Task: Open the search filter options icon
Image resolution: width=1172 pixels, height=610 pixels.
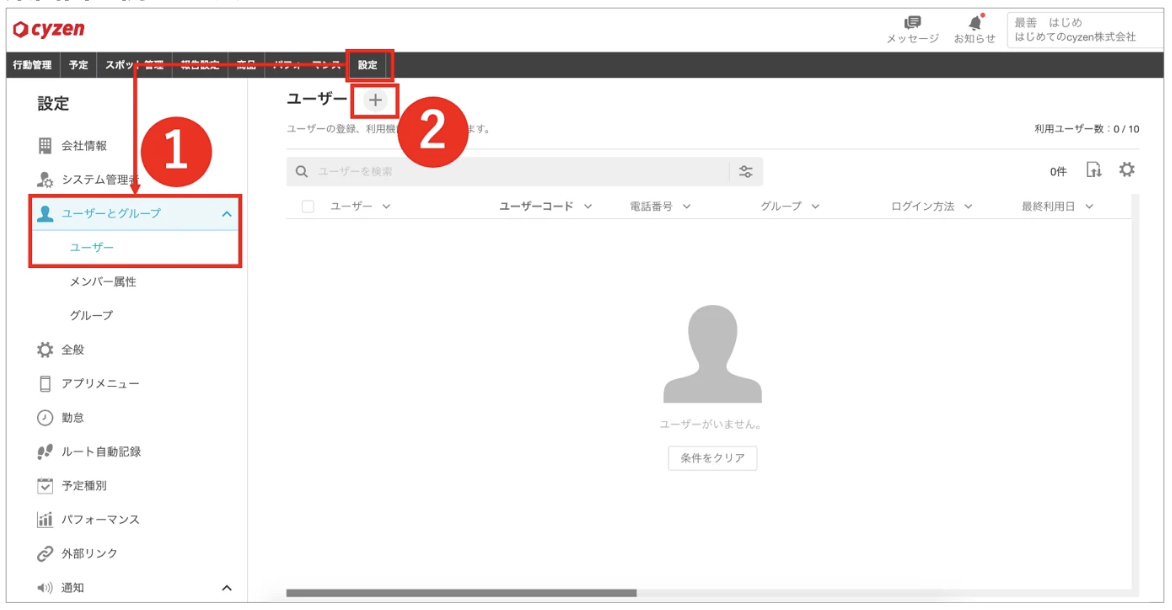Action: click(x=746, y=171)
